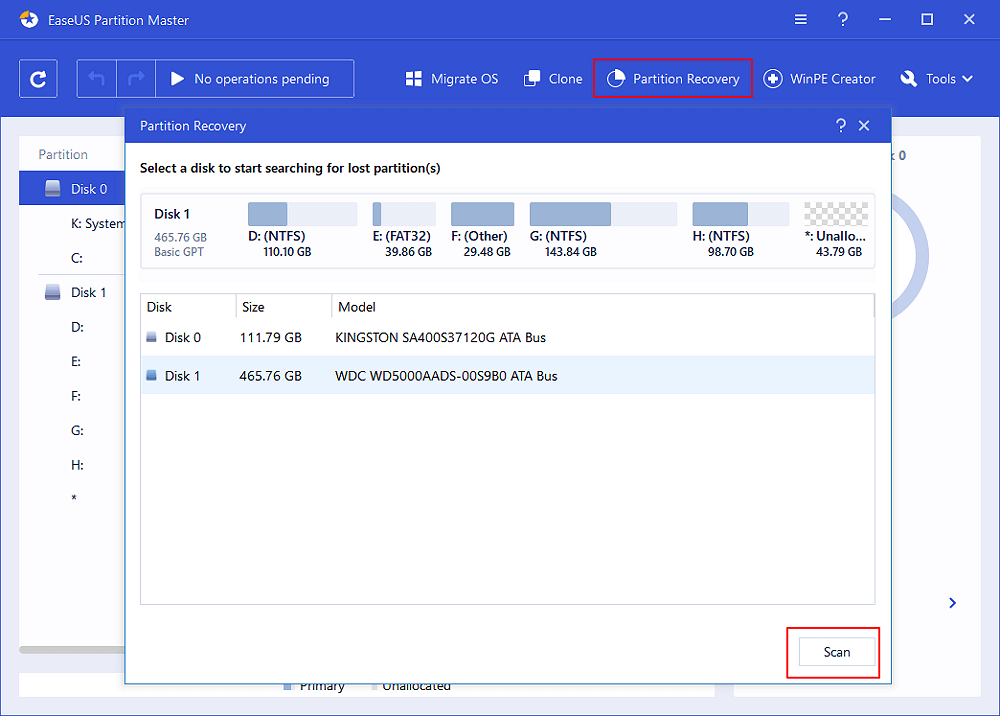Click the undo arrow button
This screenshot has height=716, width=1000.
[96, 79]
